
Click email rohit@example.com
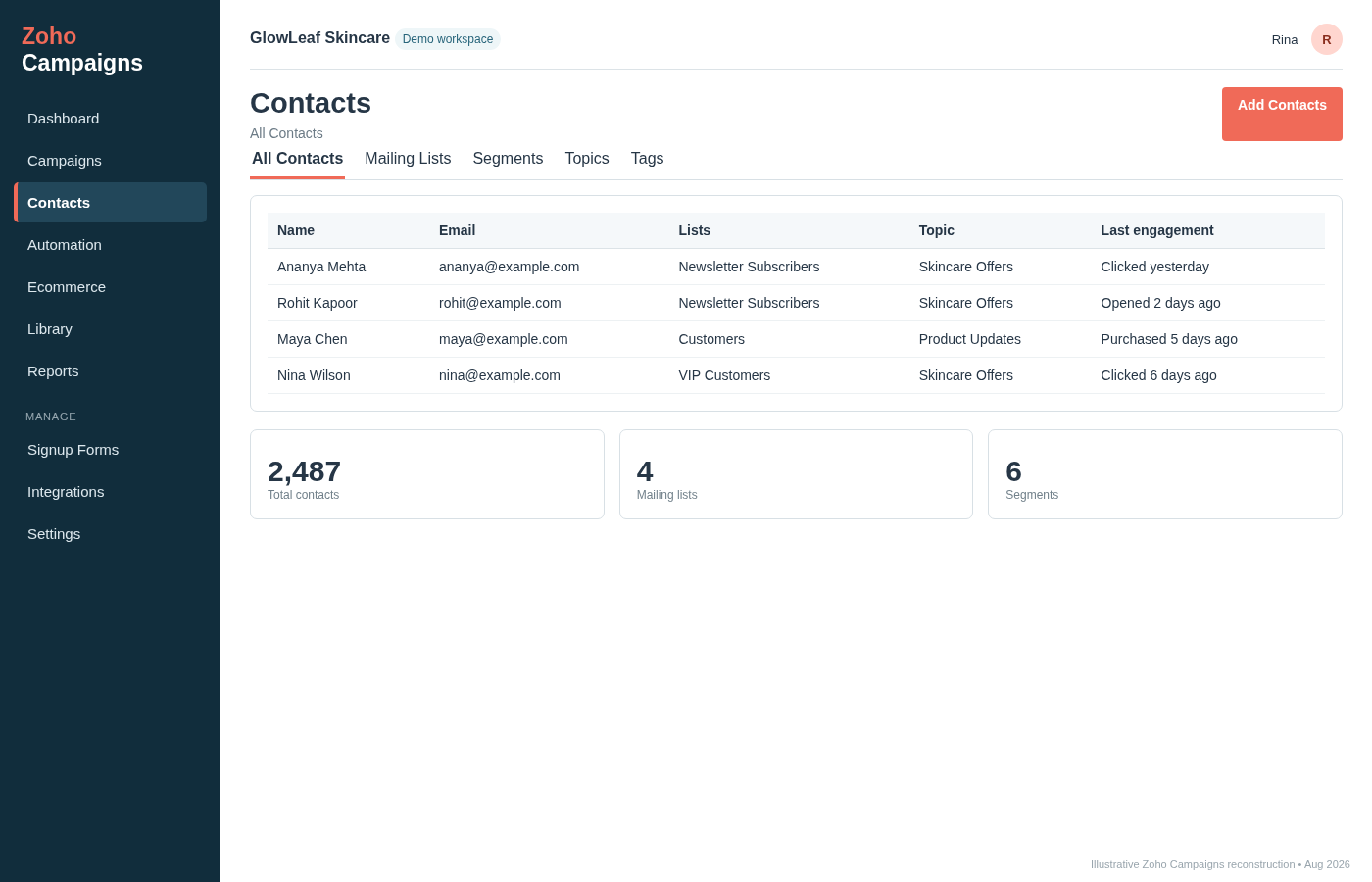[500, 303]
